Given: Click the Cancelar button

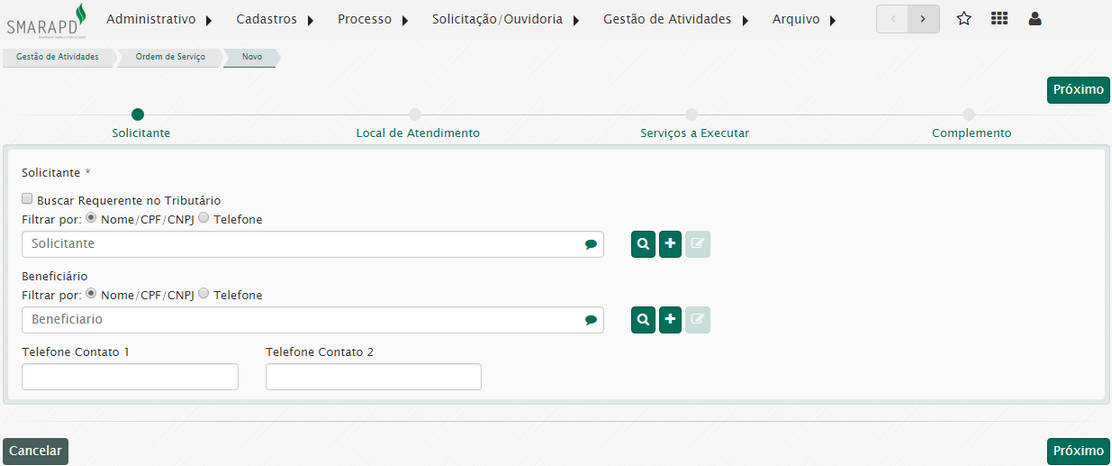Looking at the screenshot, I should tap(35, 451).
